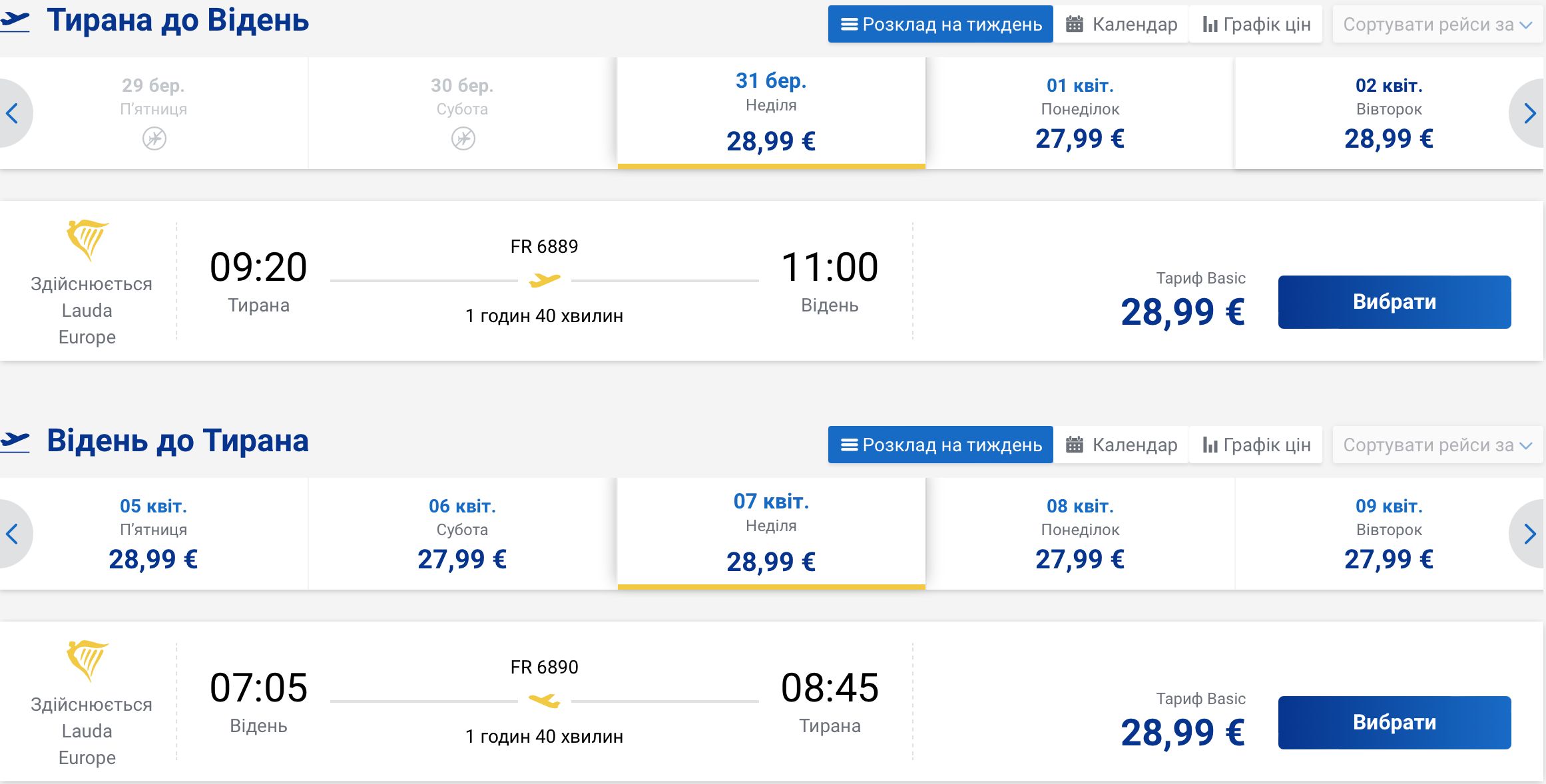Viewport: 1546px width, 784px height.
Task: Choose flight FR 6890 with Вибрати button
Action: [1395, 723]
